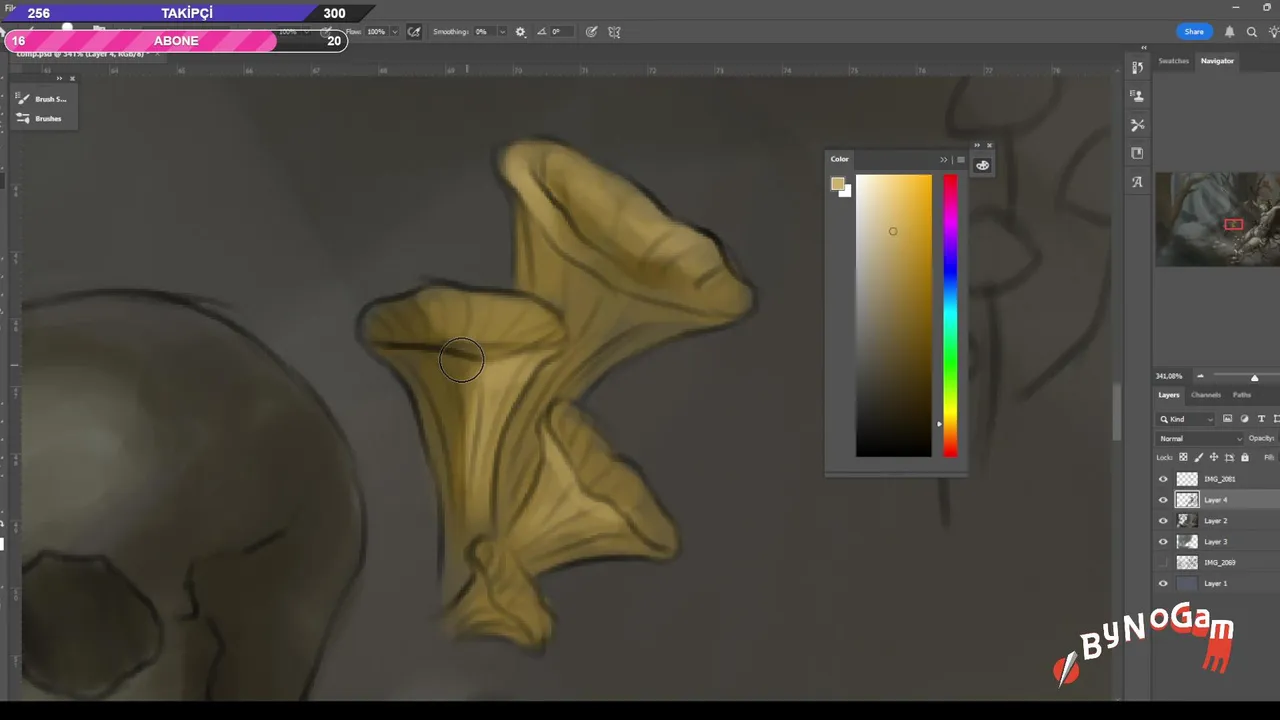The image size is (1280, 720).
Task: Click the Navigator preview thumbnail
Action: 1218,219
